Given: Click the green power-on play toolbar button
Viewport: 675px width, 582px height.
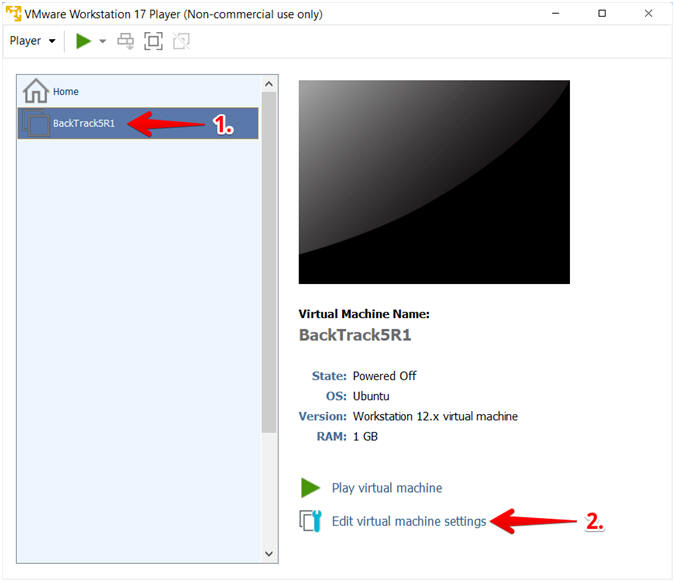Looking at the screenshot, I should [83, 41].
